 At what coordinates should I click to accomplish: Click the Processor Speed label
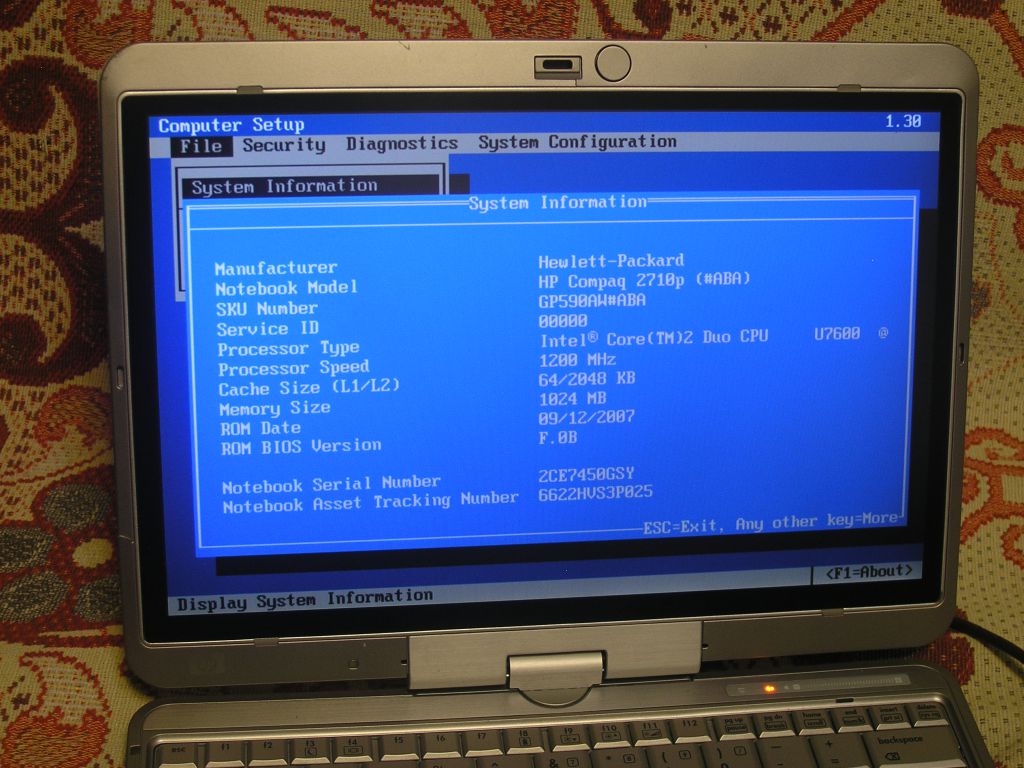(294, 368)
